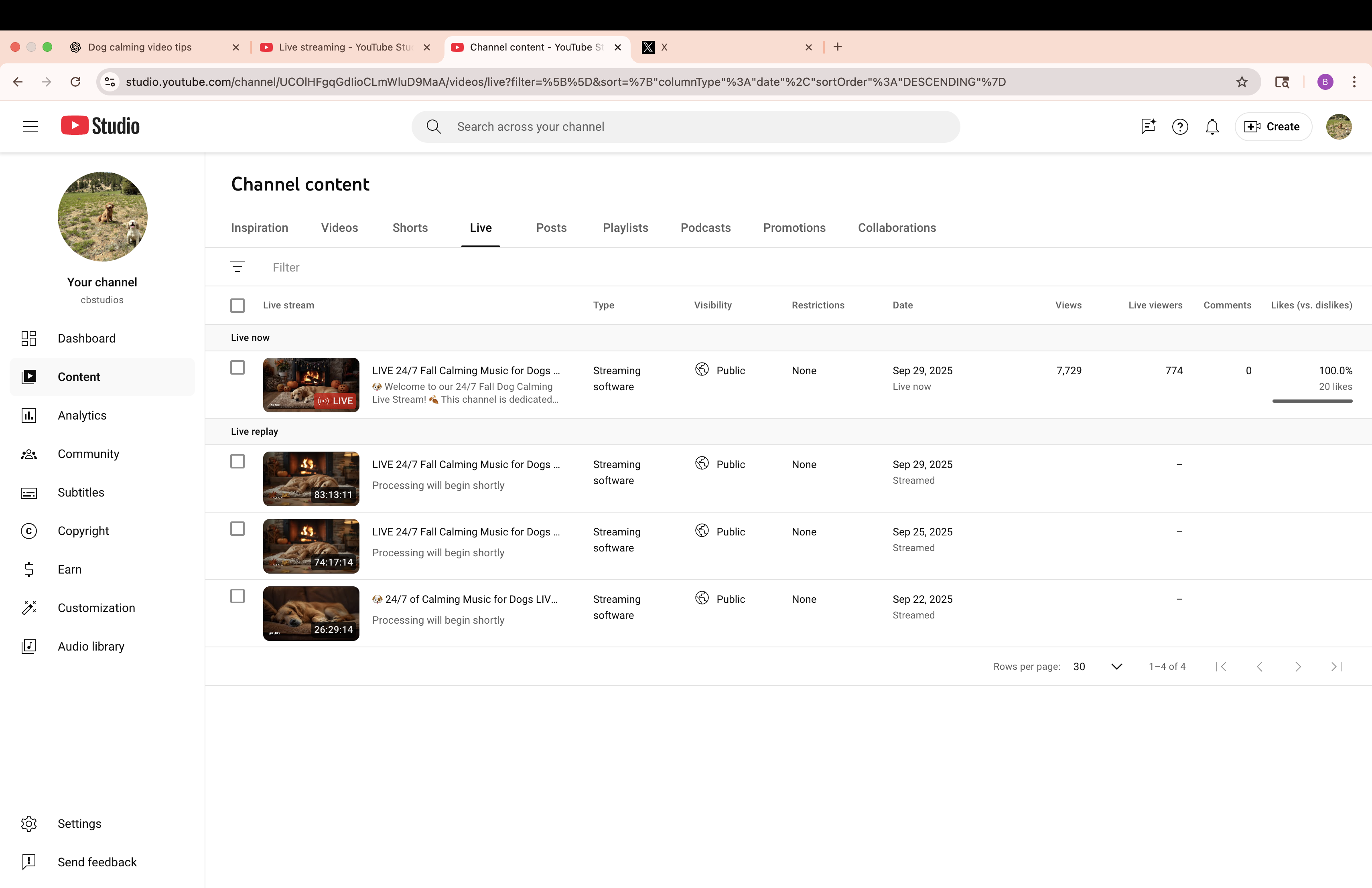This screenshot has height=888, width=1372.
Task: Open the AI feedback chat icon
Action: pos(1148,127)
